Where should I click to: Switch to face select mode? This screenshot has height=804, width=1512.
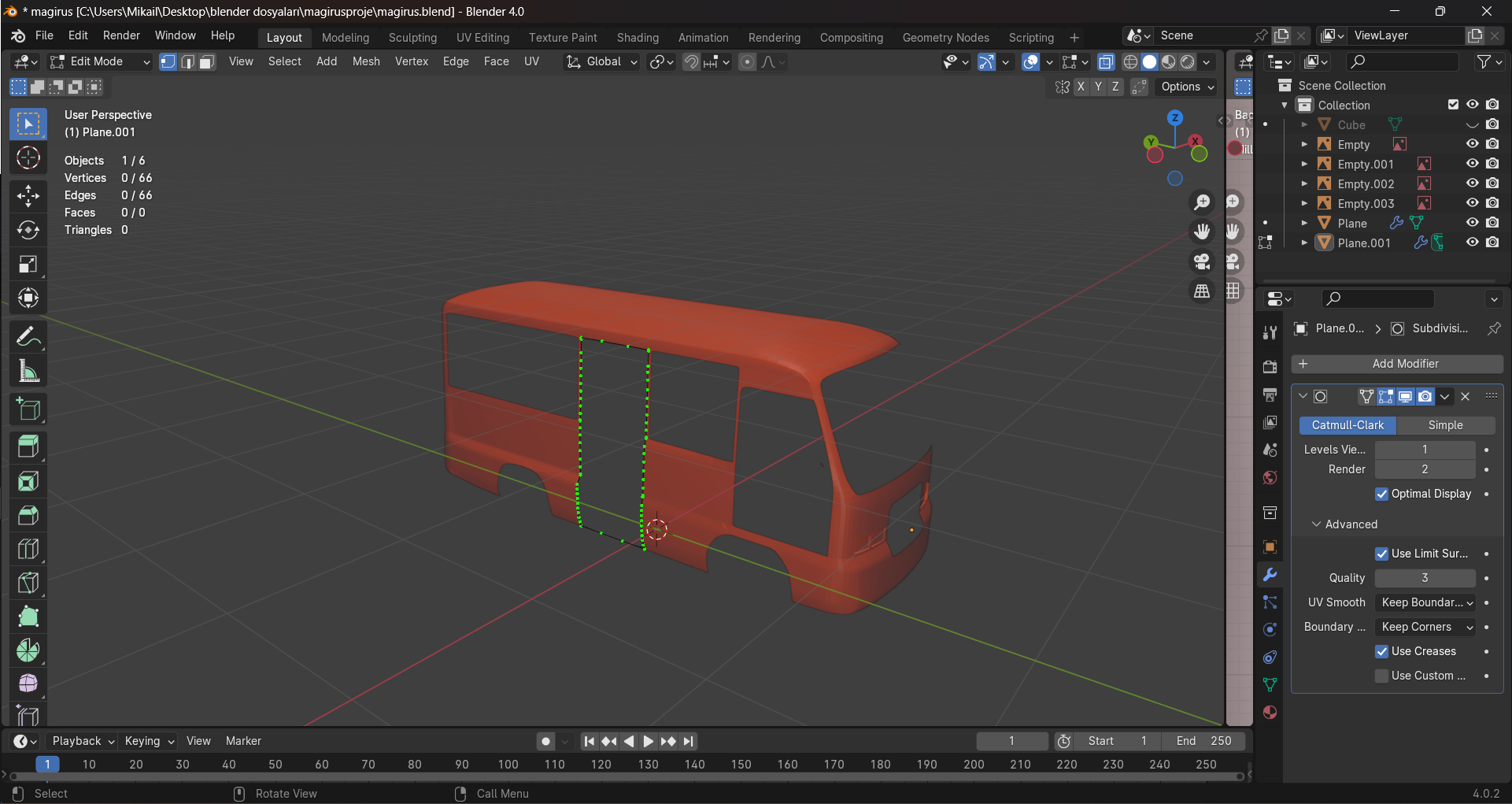click(207, 61)
